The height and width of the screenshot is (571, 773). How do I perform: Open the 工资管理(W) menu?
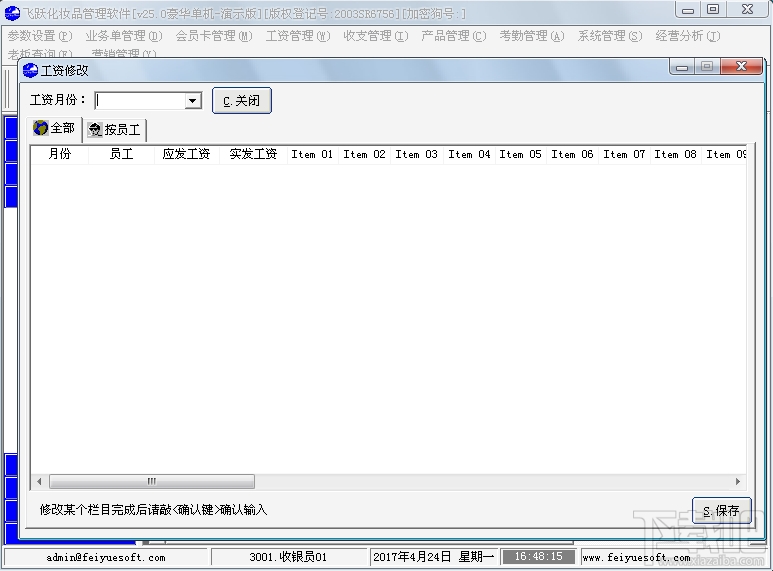tap(298, 36)
